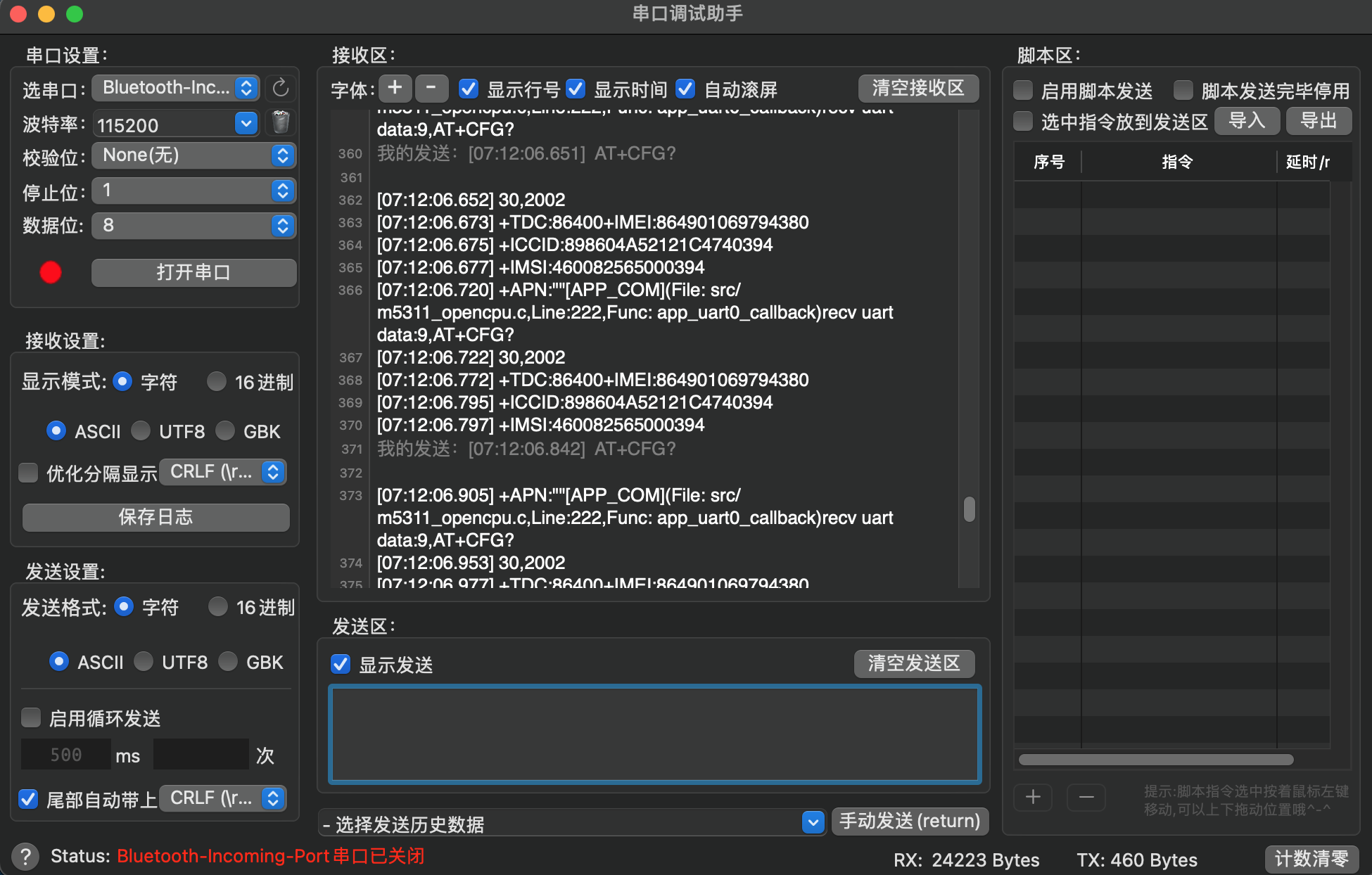
Task: Remove script row with minus button
Action: (x=1086, y=797)
